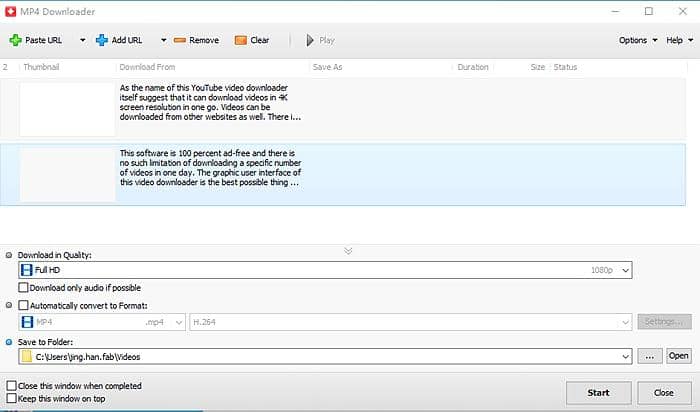Click the MP4 Downloader app icon
Screen dimensions: 700x412
10,12
